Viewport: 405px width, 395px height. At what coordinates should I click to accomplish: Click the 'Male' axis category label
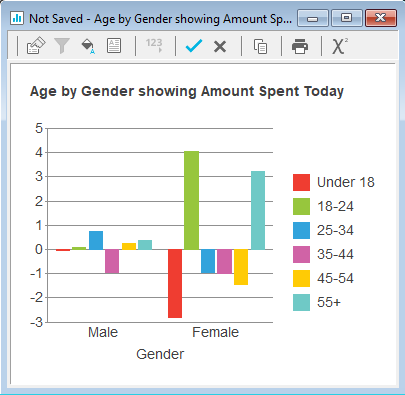pyautogui.click(x=103, y=332)
